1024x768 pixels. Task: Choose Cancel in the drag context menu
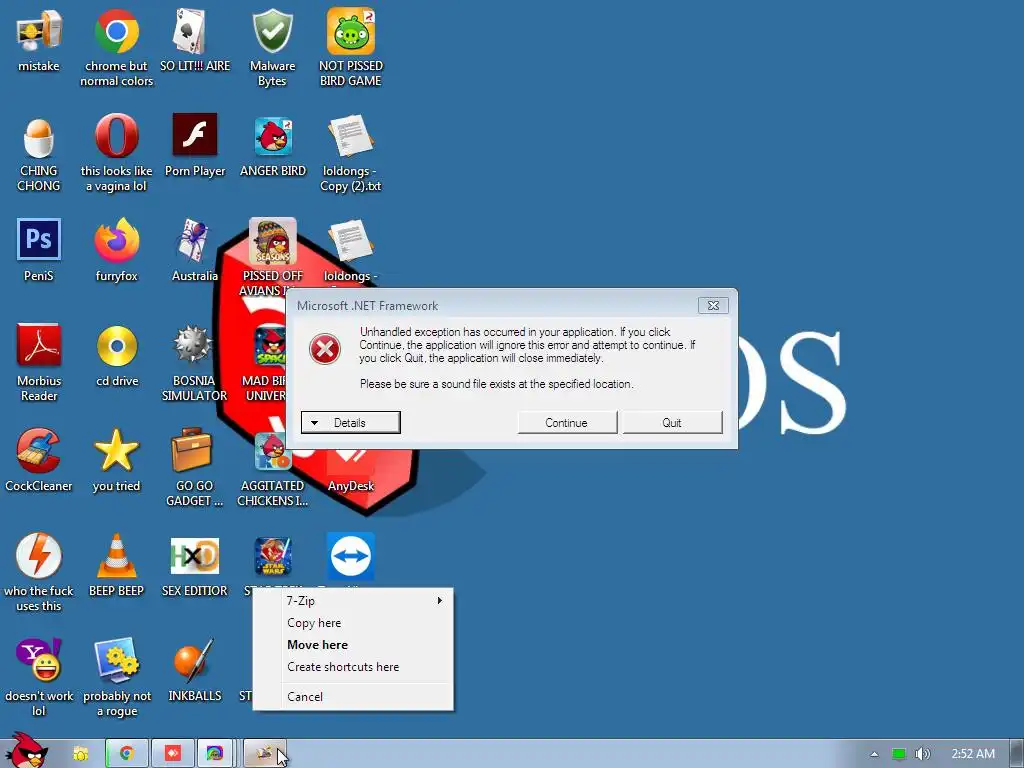click(353, 697)
